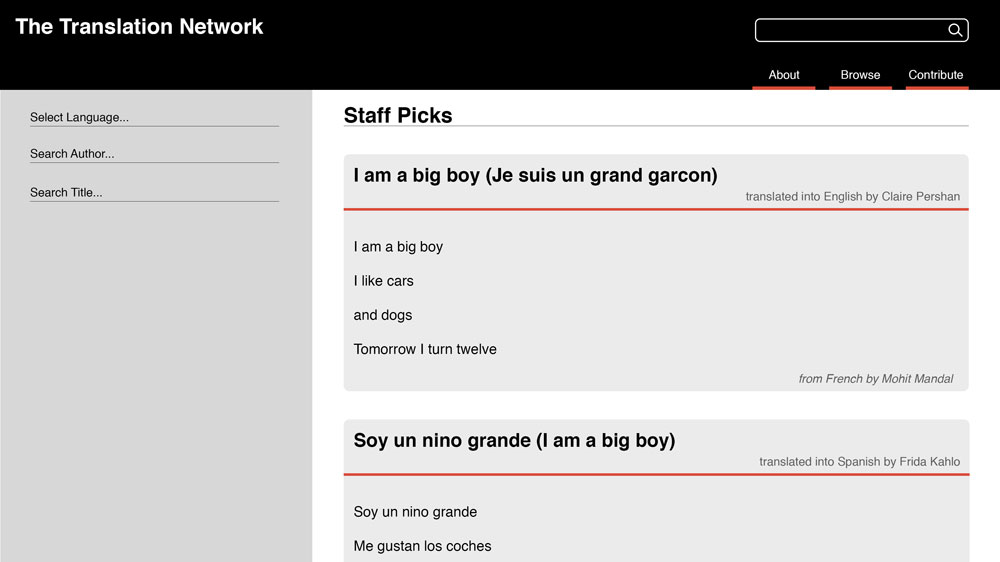Click the Spanish line Soy un nino grande

[x=415, y=512]
